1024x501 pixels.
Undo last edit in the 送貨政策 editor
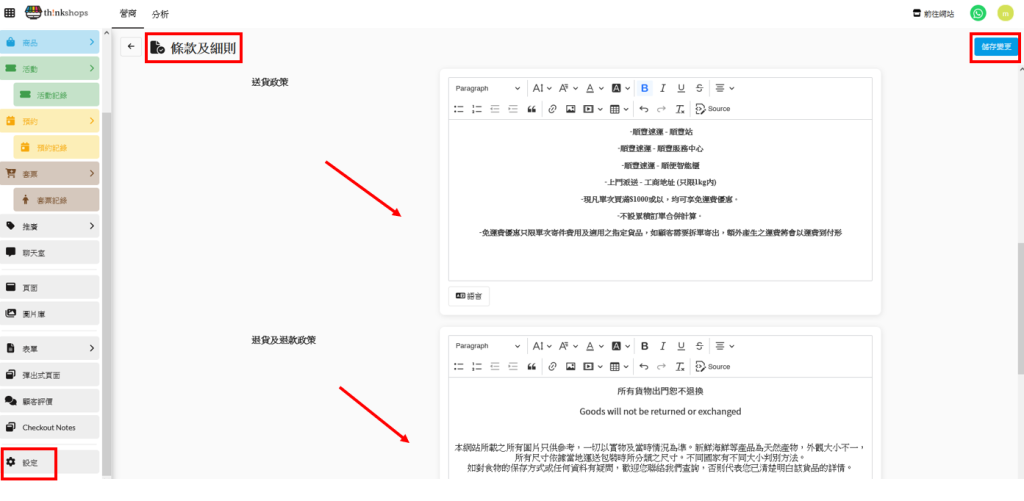(644, 108)
